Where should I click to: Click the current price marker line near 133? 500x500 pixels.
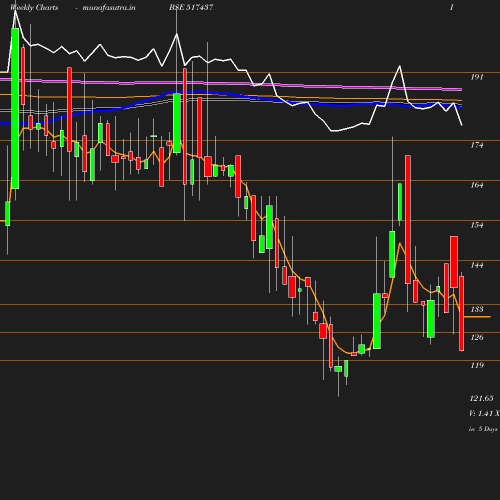tap(477, 317)
